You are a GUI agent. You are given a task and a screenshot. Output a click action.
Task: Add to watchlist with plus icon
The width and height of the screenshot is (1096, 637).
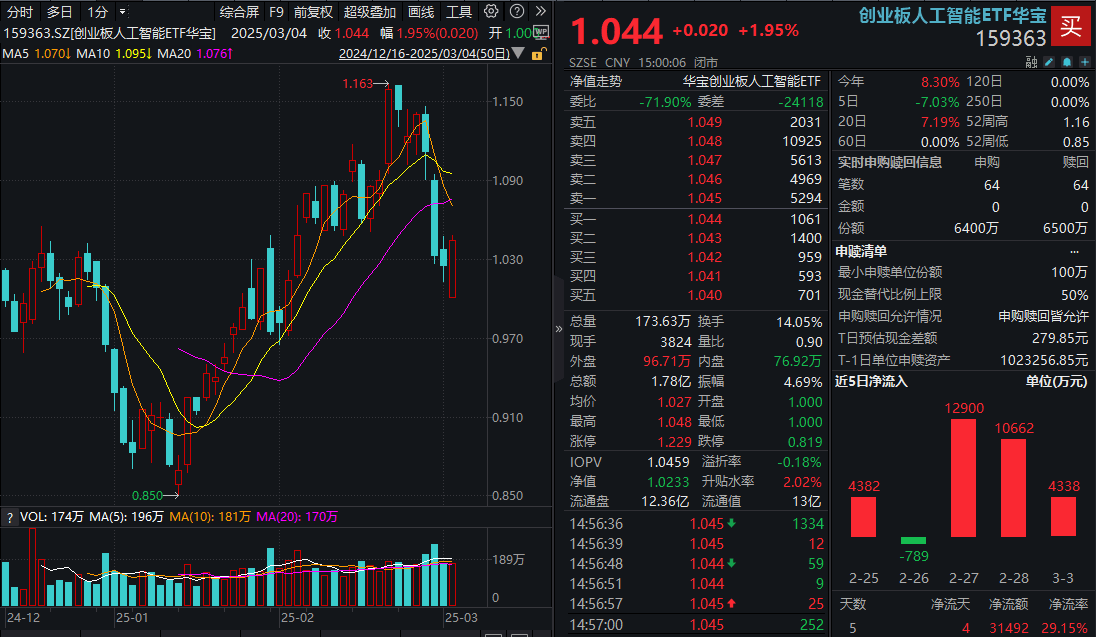tap(1083, 61)
